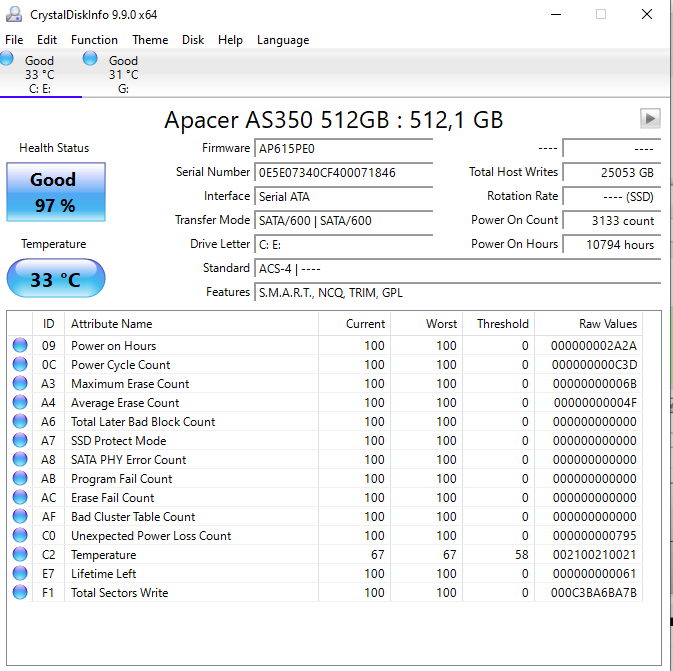Click the next disk arrow button
The height and width of the screenshot is (671, 673).
[x=650, y=118]
